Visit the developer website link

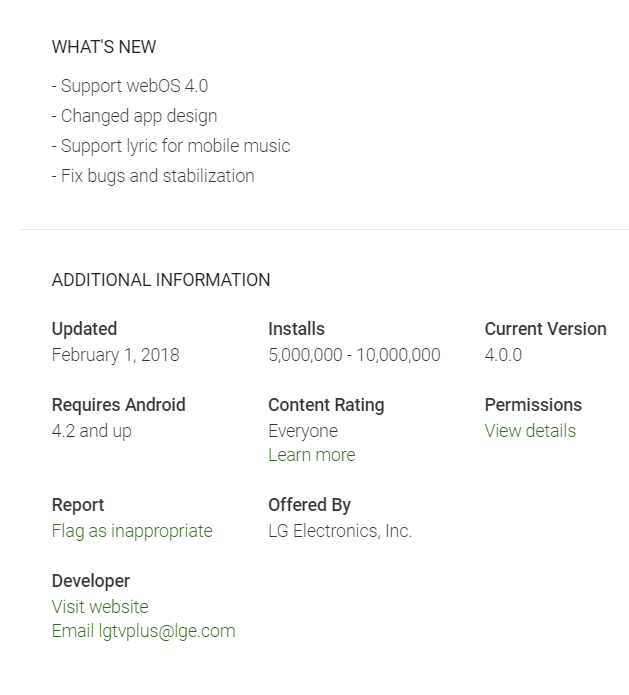pyautogui.click(x=100, y=607)
